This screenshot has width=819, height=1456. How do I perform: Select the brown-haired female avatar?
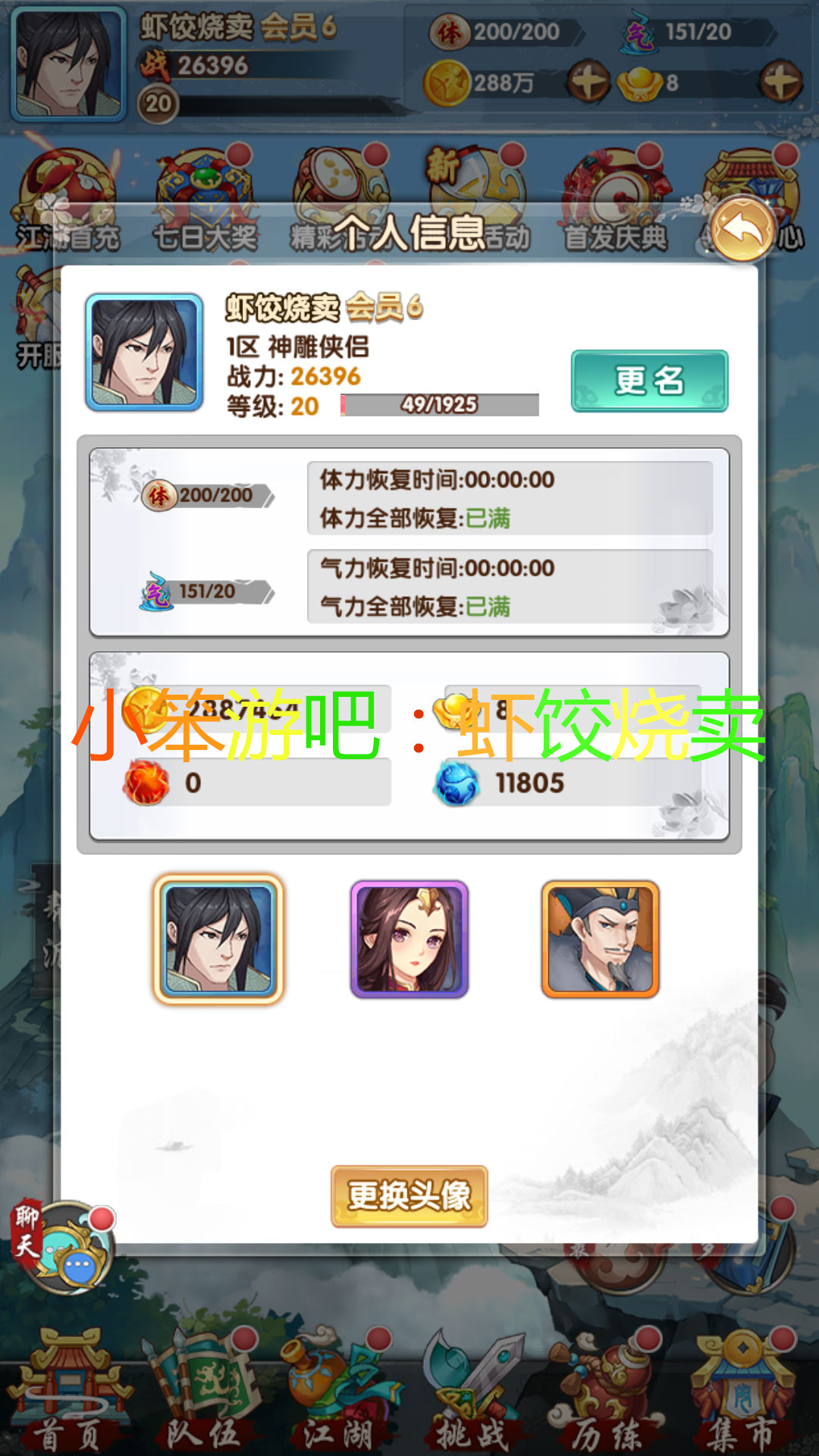pos(409,939)
